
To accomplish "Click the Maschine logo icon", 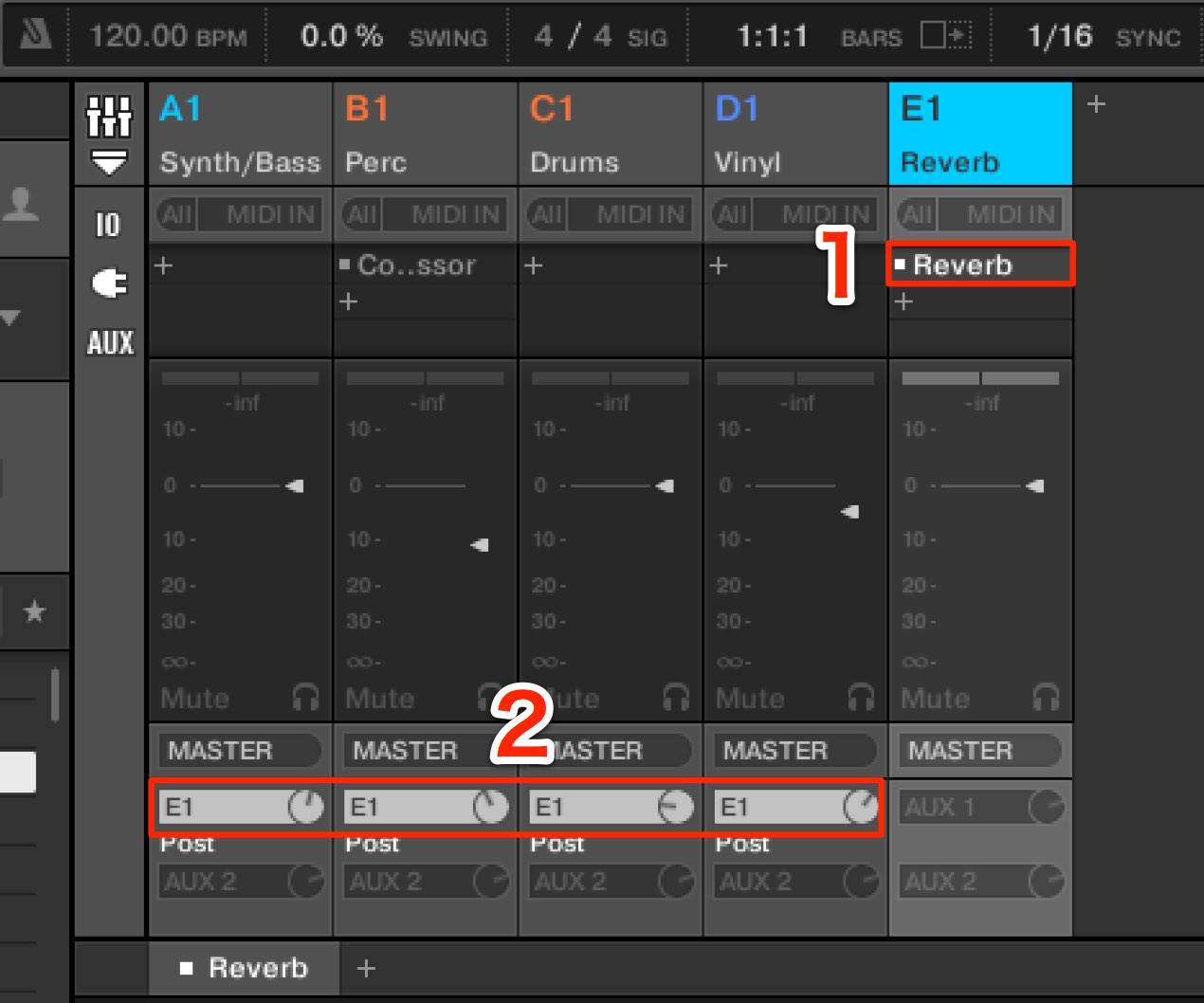I will (36, 35).
